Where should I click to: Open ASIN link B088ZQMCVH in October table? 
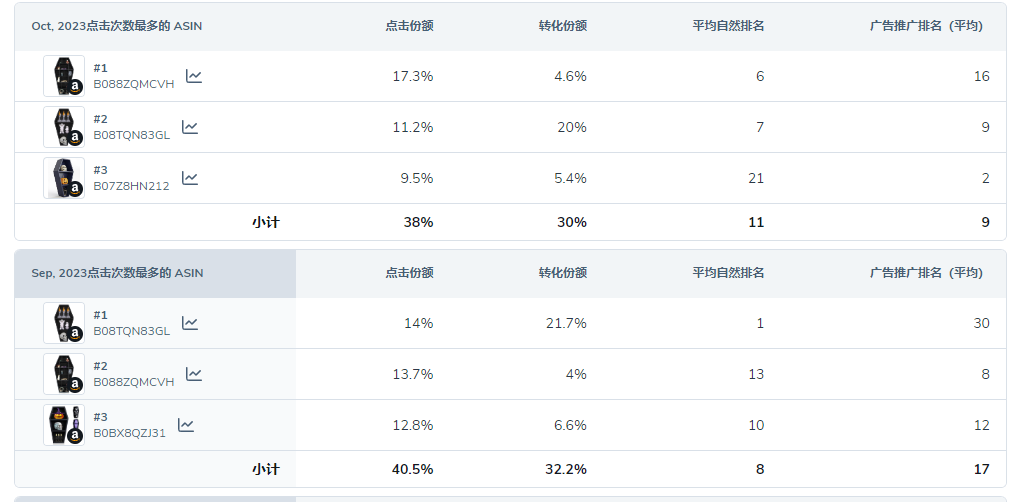tap(133, 84)
